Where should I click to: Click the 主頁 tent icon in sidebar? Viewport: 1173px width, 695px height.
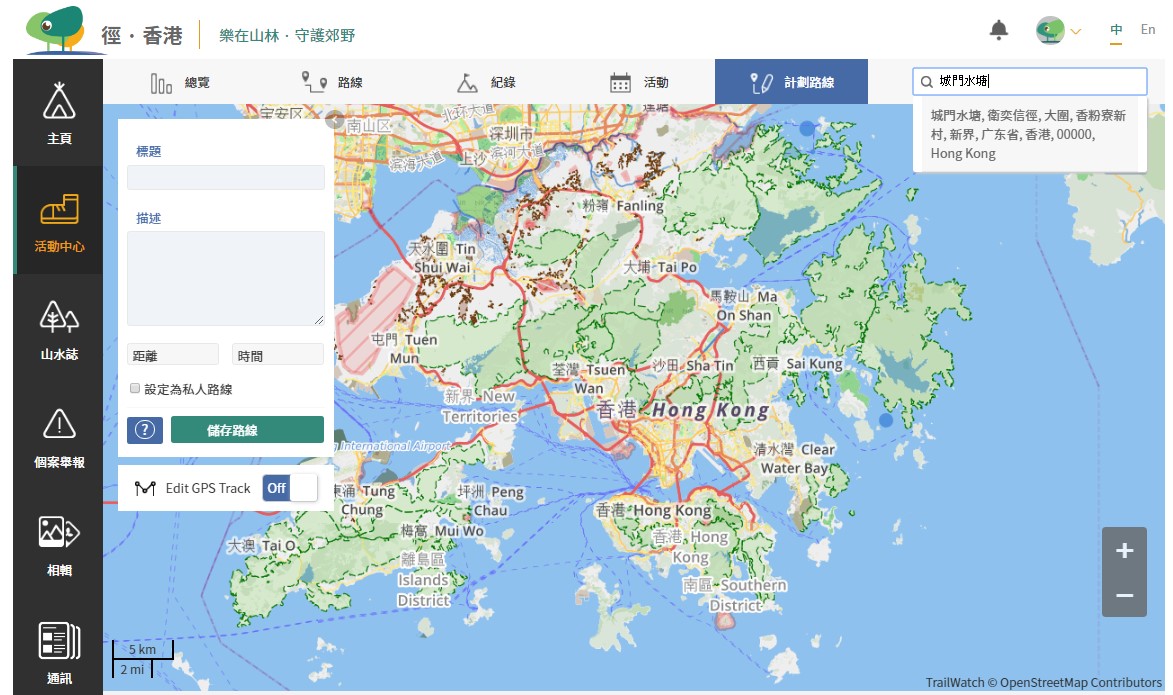coord(59,103)
